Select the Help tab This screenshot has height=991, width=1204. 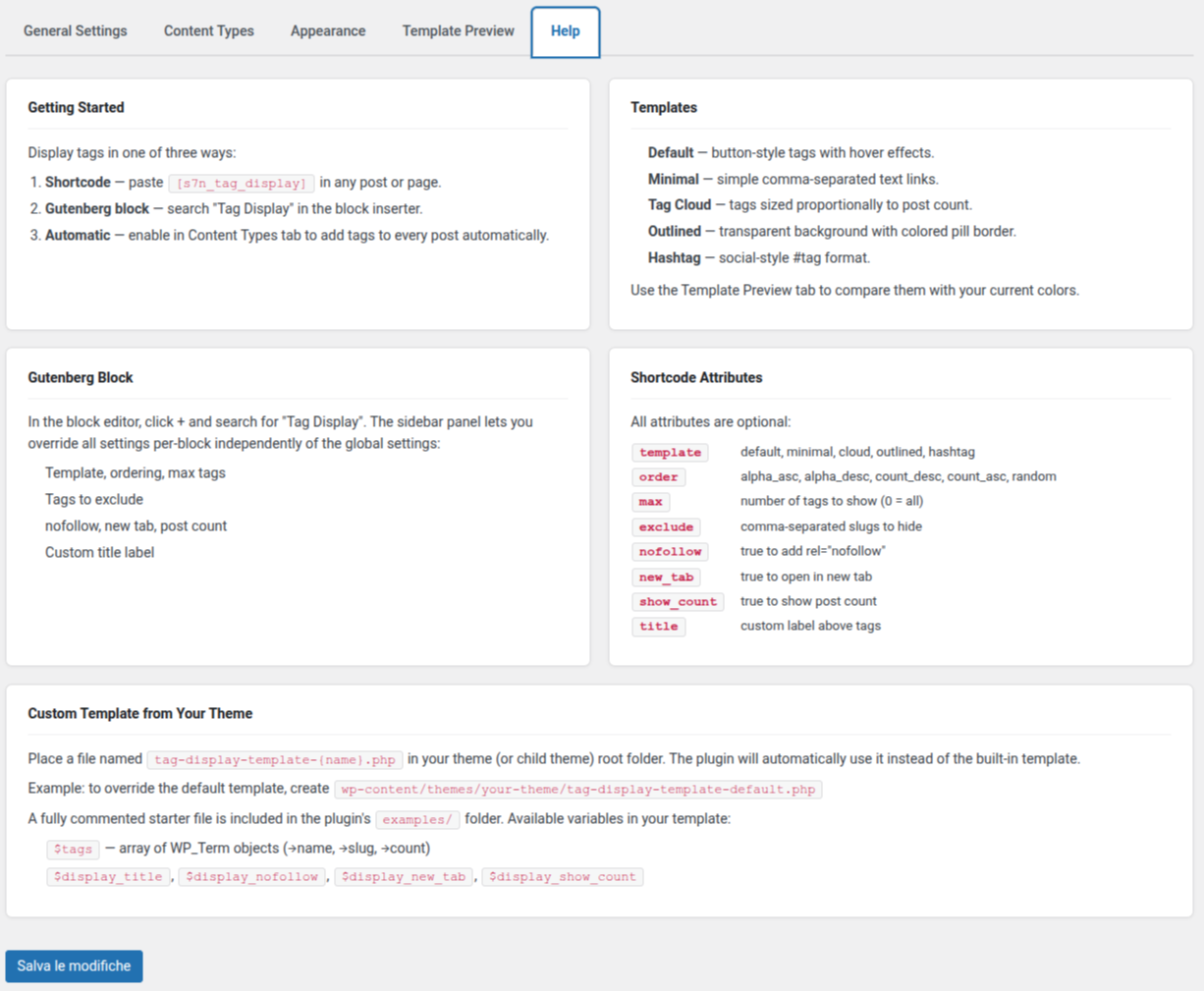[565, 30]
